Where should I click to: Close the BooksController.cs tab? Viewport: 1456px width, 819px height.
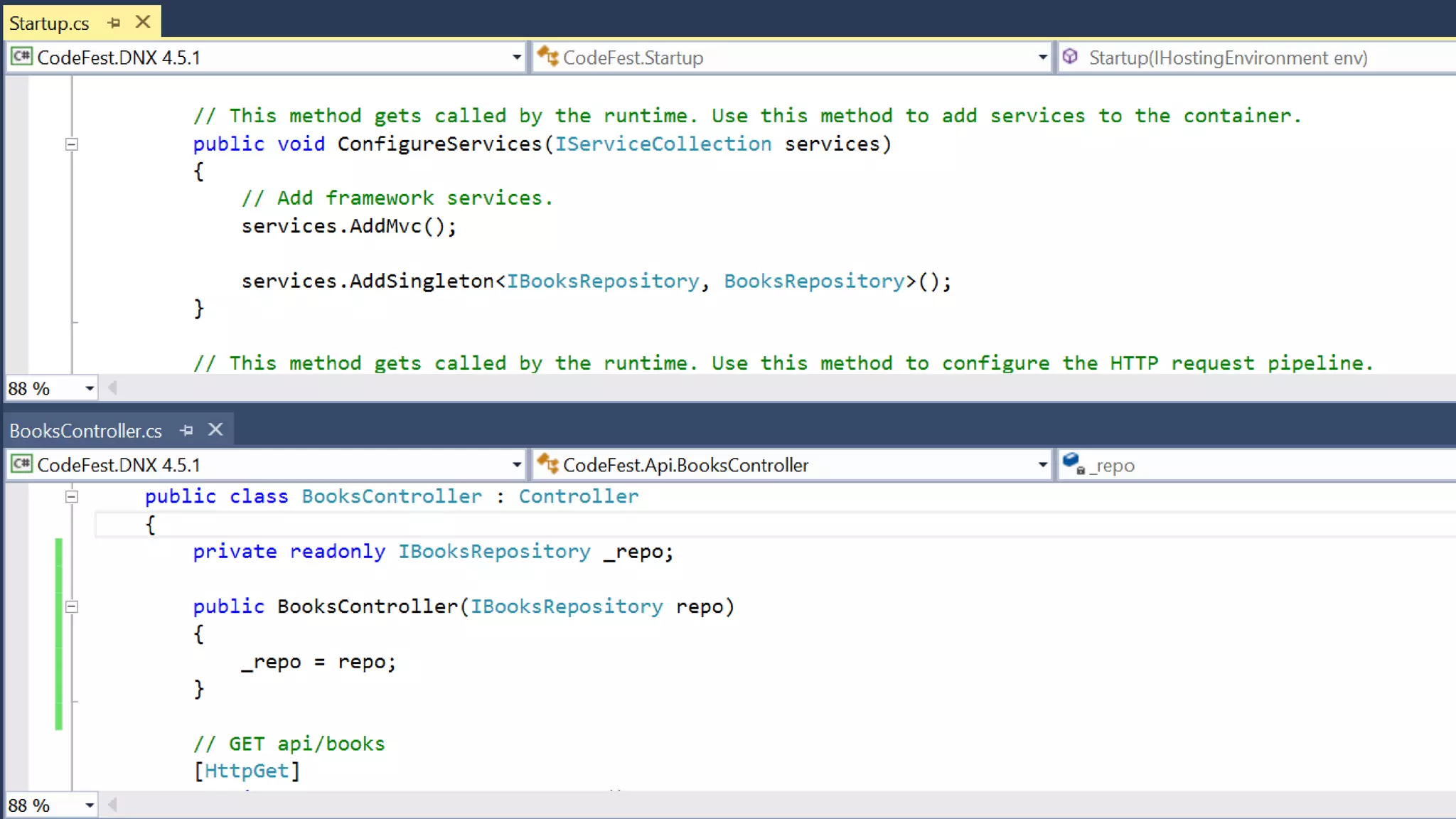click(215, 429)
